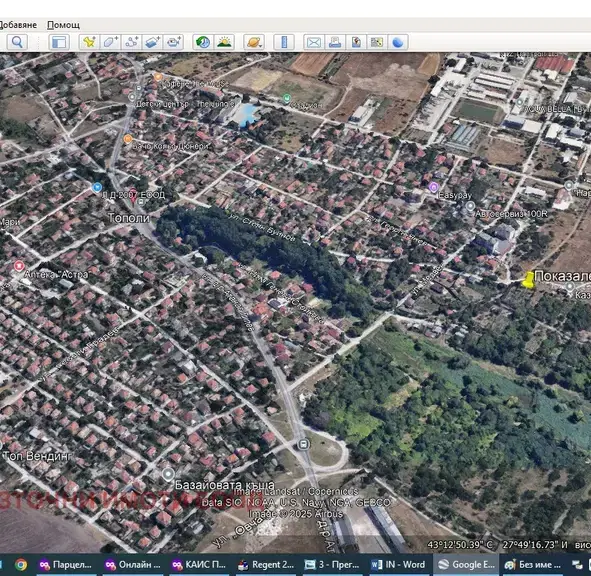The image size is (591, 576).
Task: Switch to the Парцел... taskbar window
Action: (x=66, y=564)
